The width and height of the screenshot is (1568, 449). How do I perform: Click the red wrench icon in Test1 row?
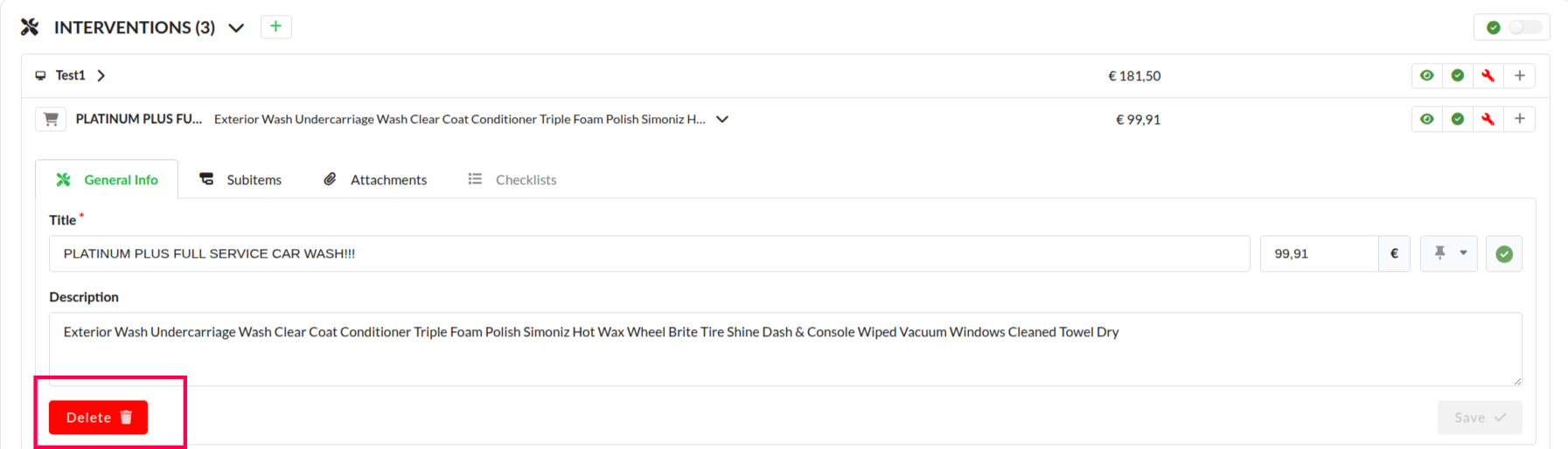click(x=1488, y=76)
